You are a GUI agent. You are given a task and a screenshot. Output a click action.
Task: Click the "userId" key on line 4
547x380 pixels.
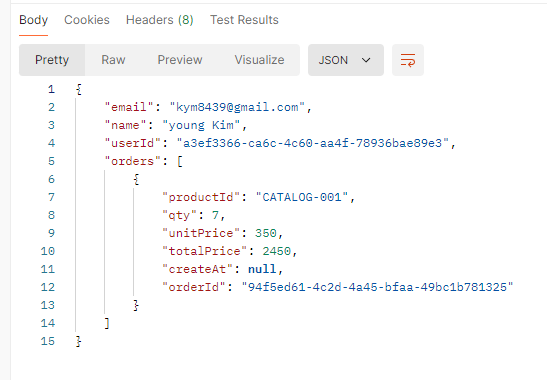133,143
